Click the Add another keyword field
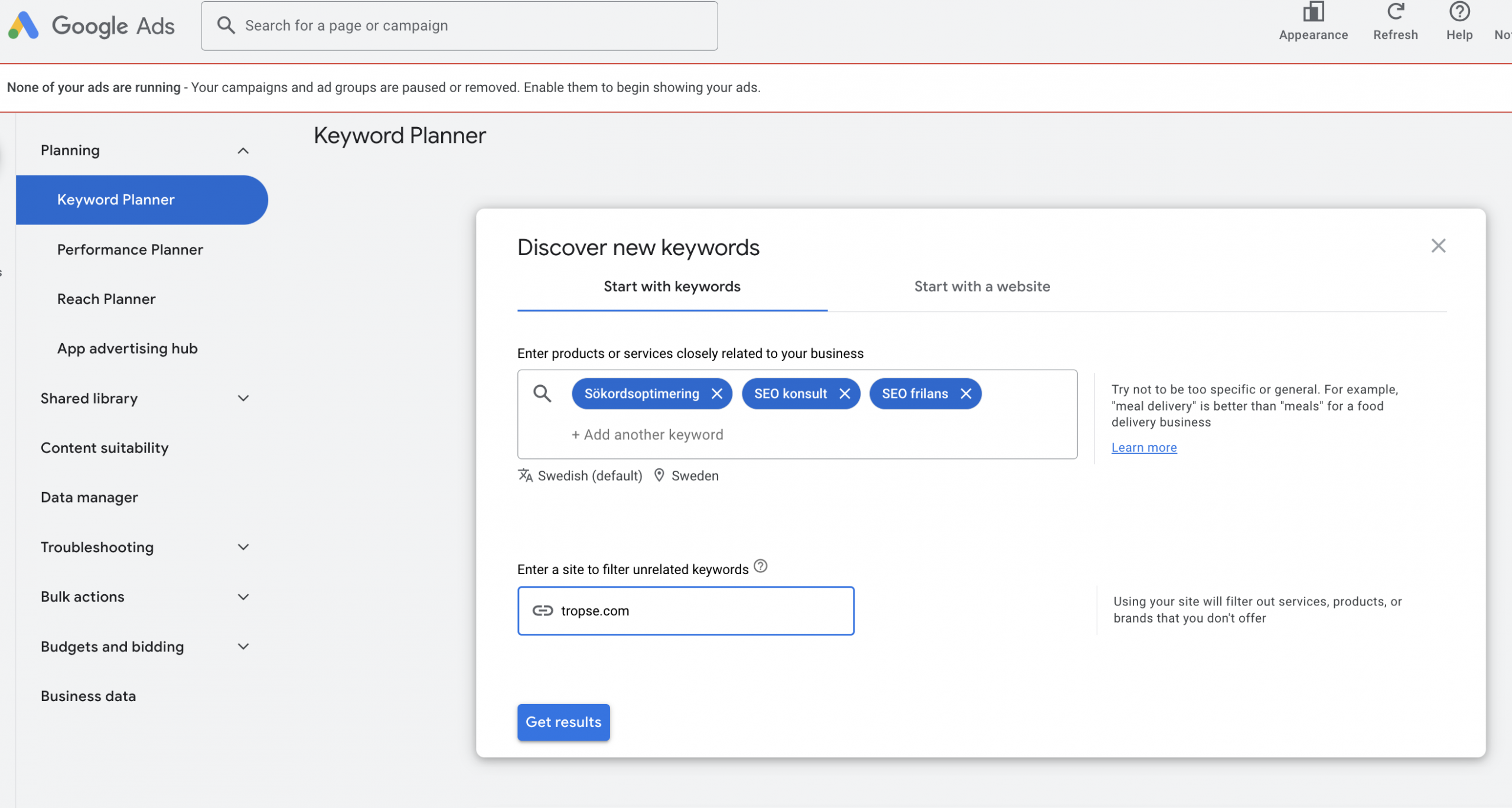The image size is (1512, 808). (x=647, y=435)
